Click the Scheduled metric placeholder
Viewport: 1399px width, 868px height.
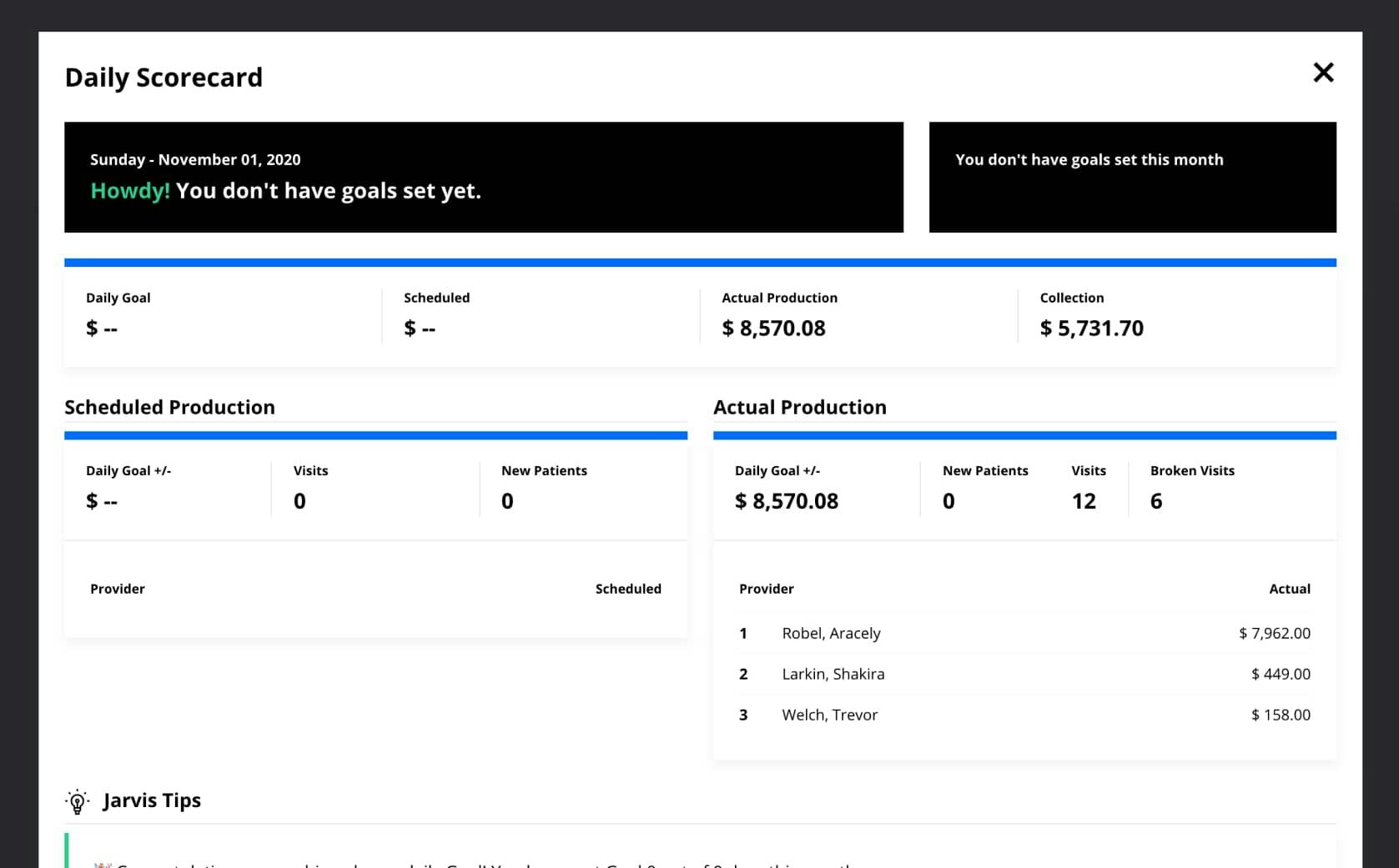click(x=420, y=328)
